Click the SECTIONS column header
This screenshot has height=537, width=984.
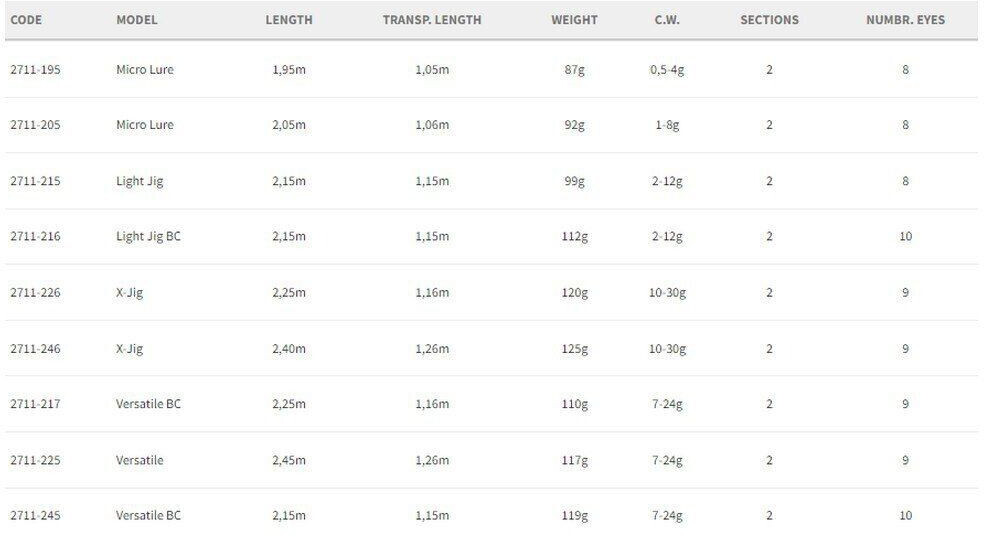point(769,20)
